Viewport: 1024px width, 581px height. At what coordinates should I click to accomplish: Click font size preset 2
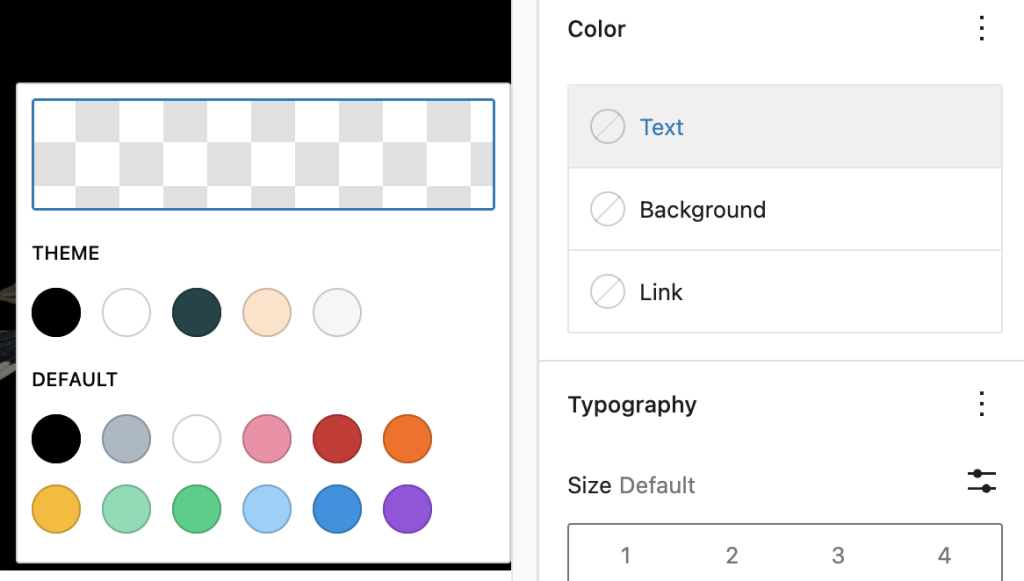(x=731, y=555)
